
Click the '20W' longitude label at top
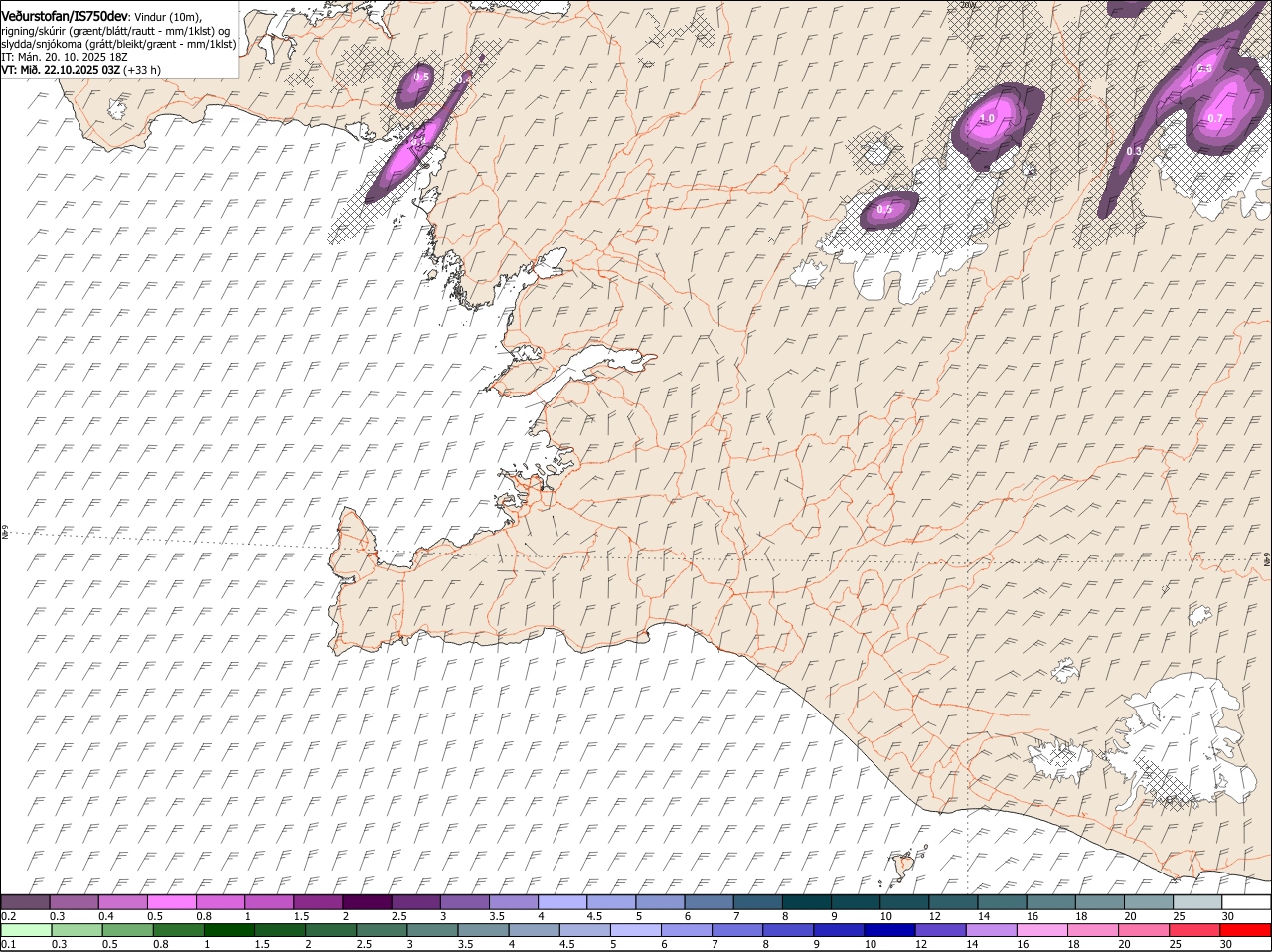tap(969, 5)
